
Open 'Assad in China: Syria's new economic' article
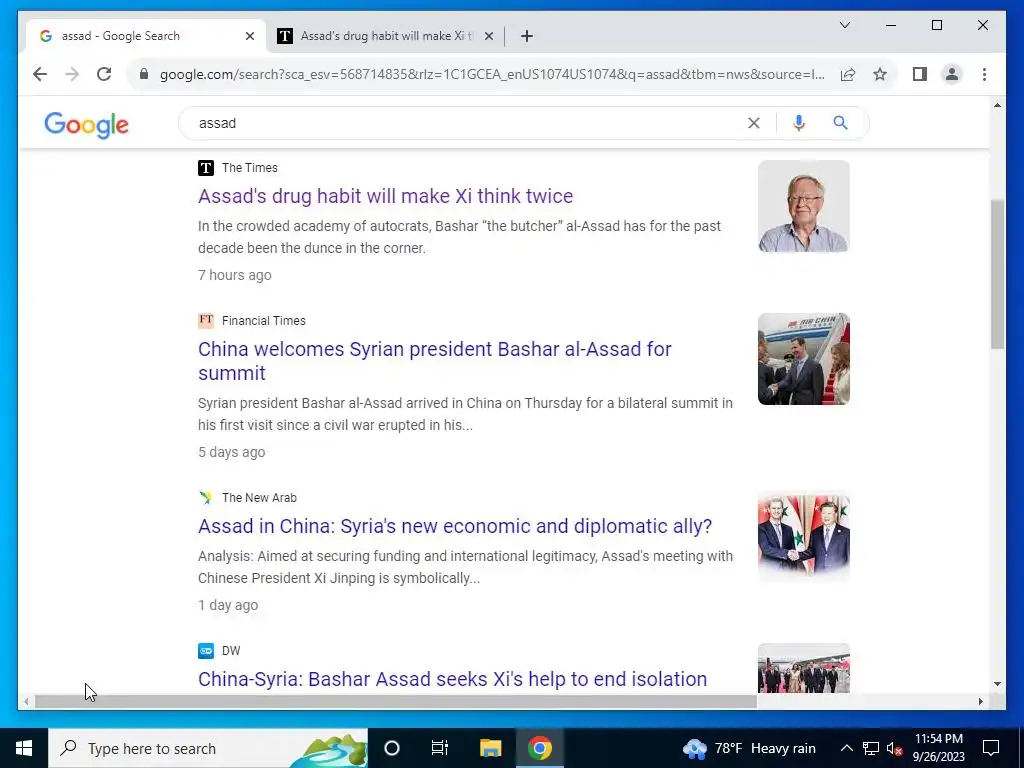[x=455, y=526]
